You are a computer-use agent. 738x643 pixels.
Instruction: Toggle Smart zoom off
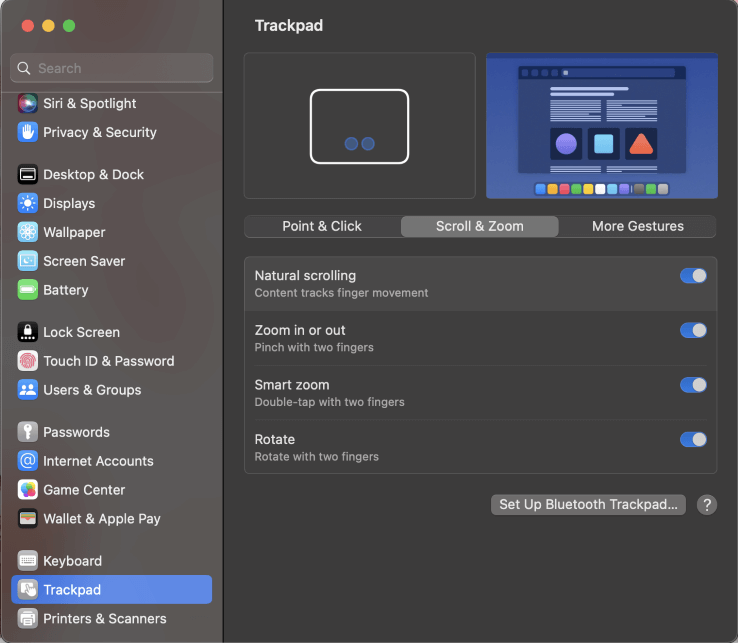coord(693,385)
